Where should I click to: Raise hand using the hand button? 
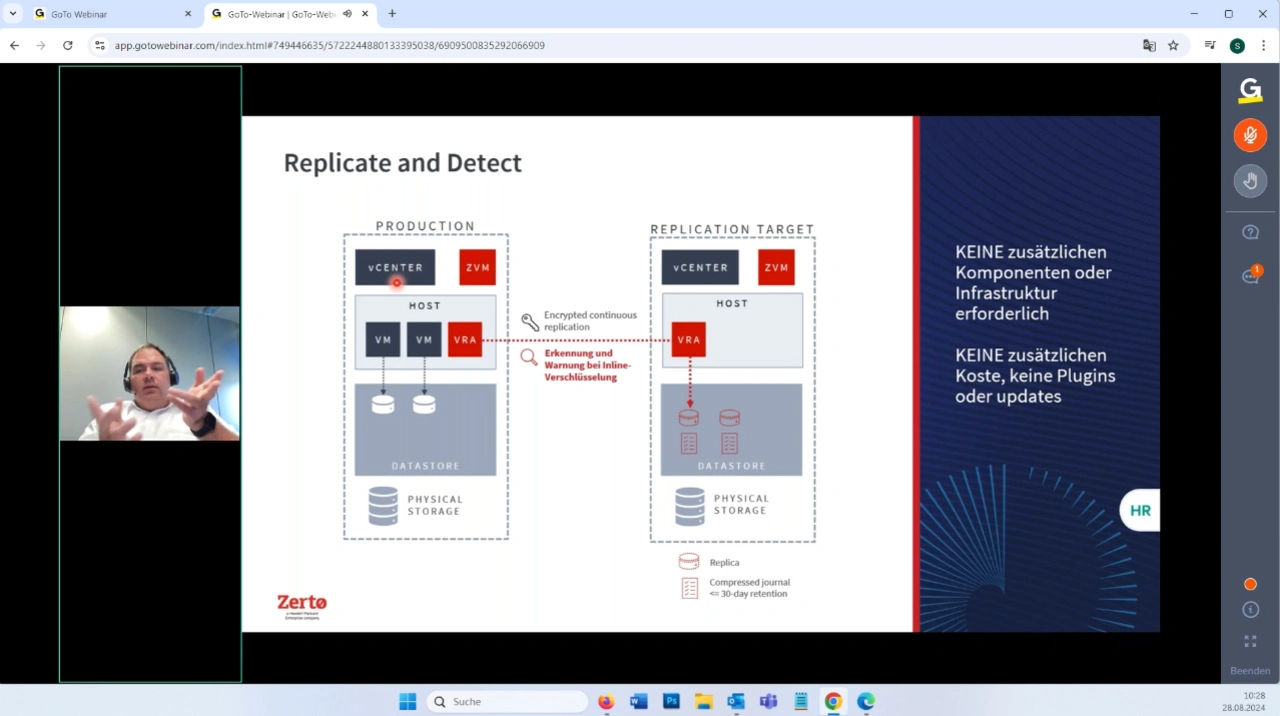tap(1250, 181)
